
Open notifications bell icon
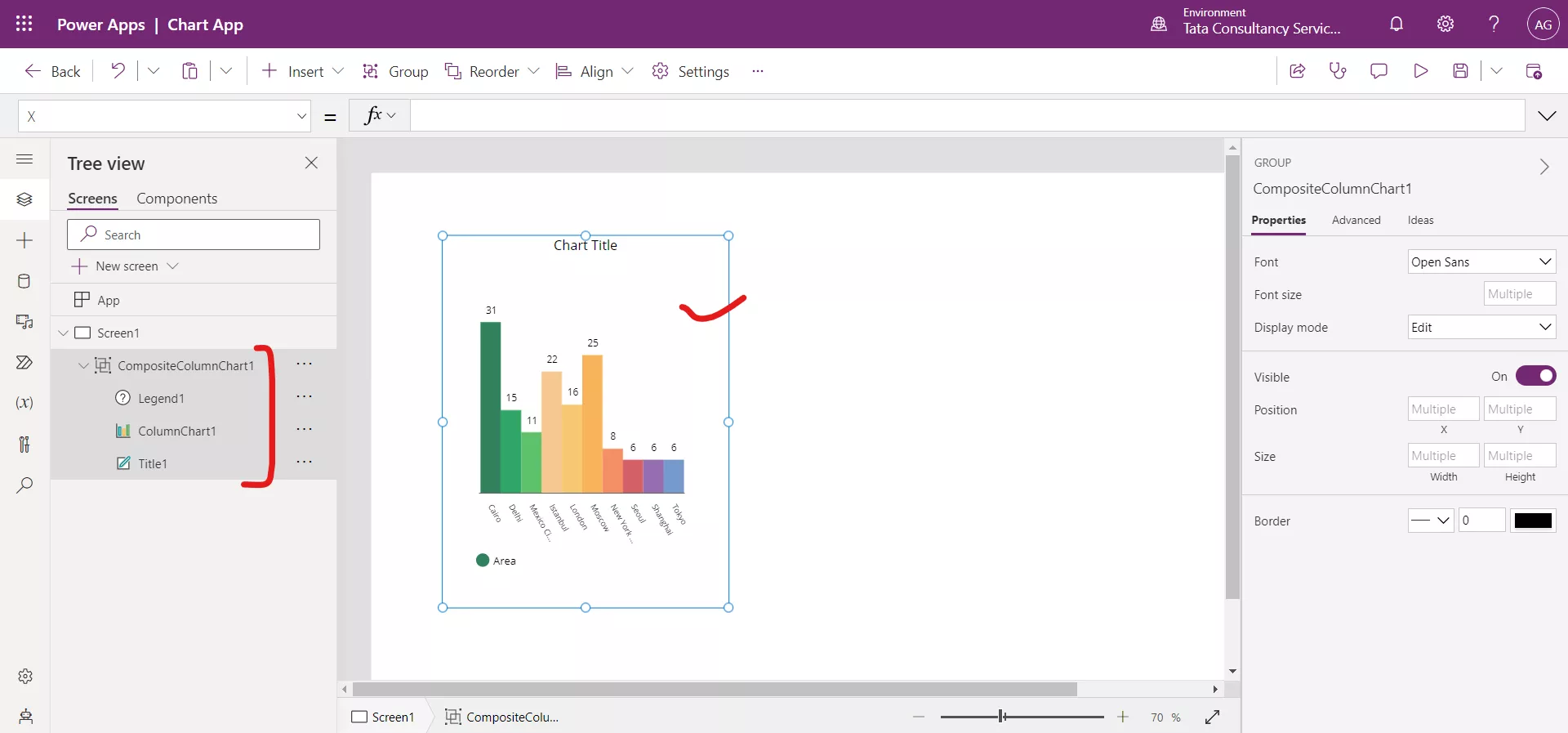point(1396,24)
